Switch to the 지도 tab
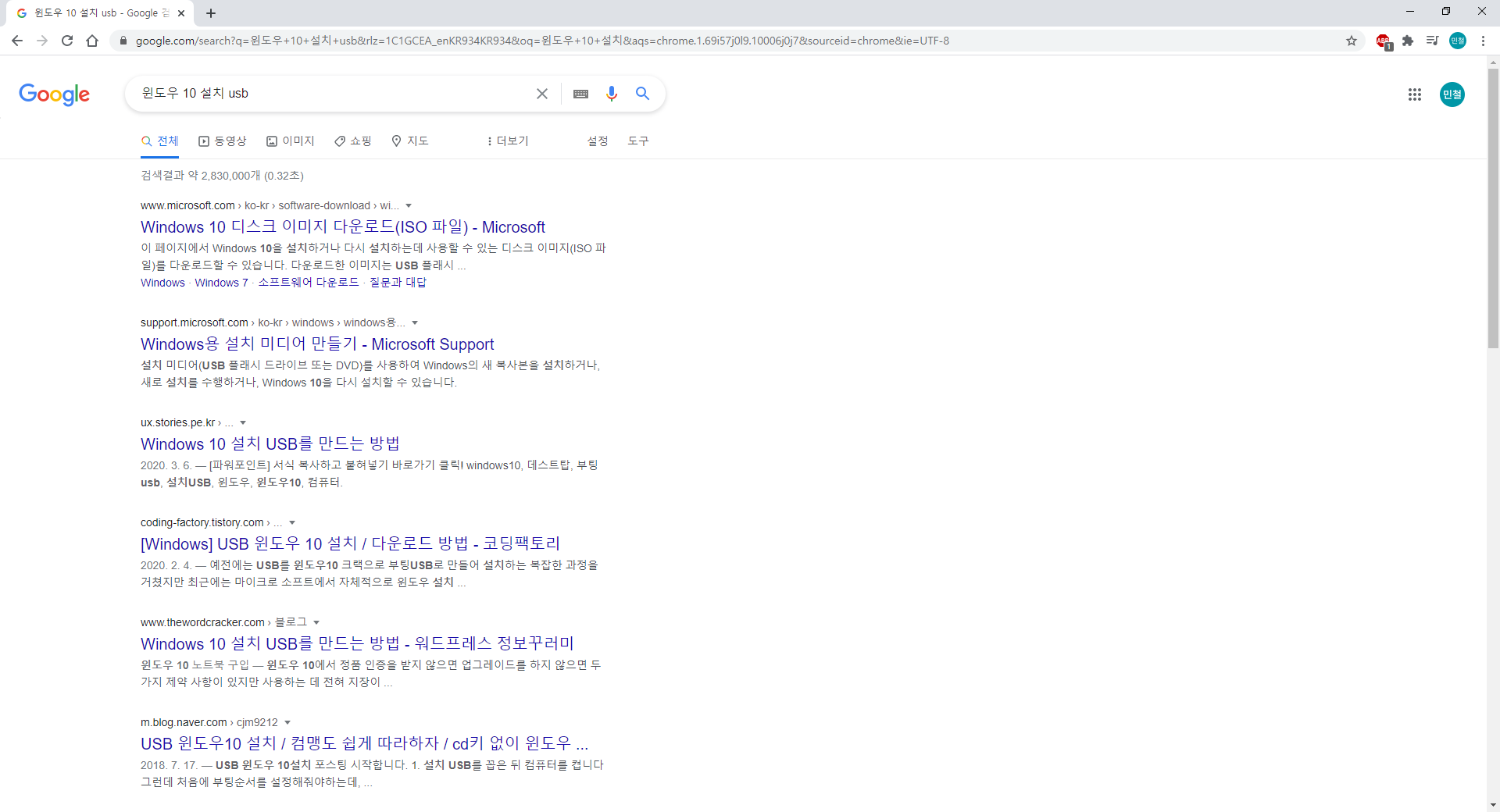 pos(410,141)
